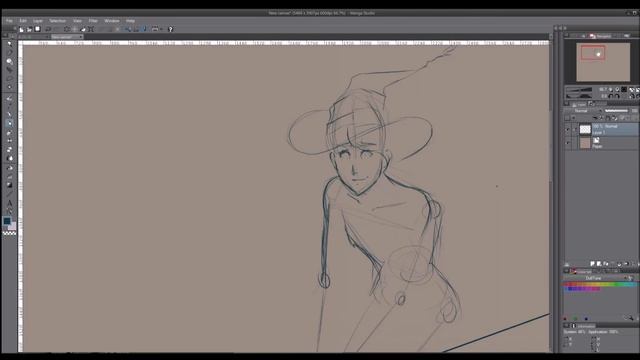Select the Layer 1 thumbnail

click(x=585, y=129)
